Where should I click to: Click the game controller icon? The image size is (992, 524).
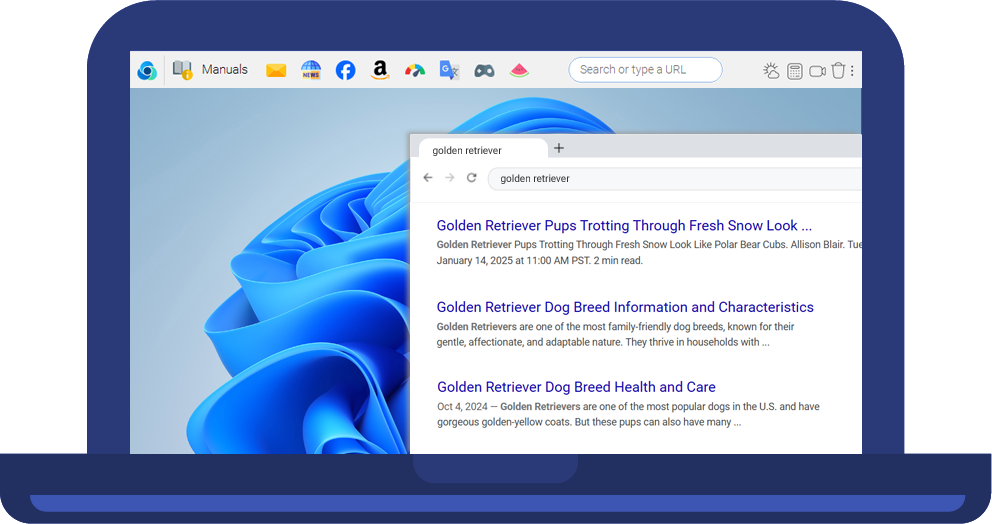(484, 70)
